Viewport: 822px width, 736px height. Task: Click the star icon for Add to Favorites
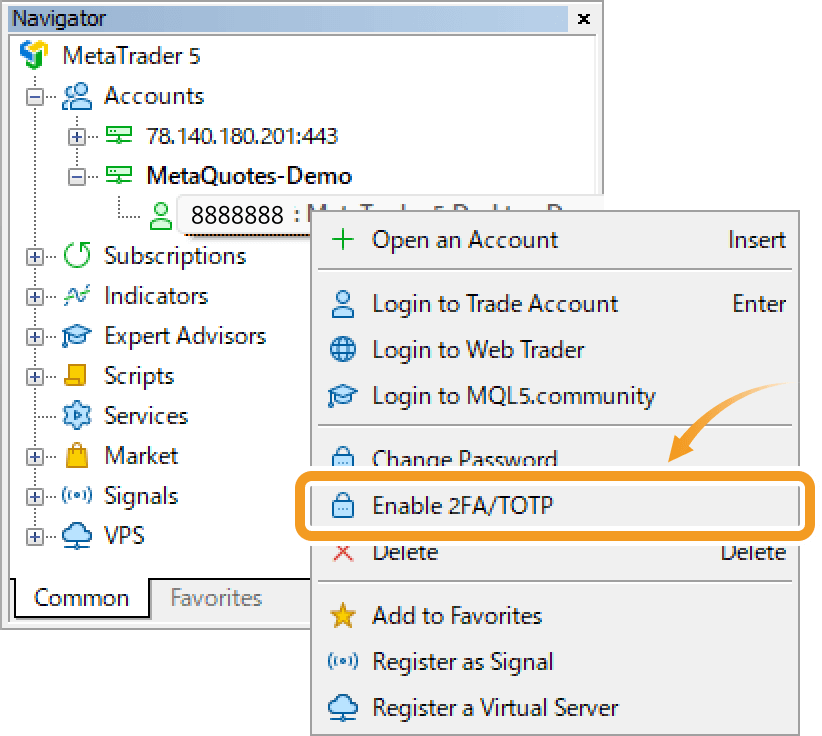pos(343,615)
